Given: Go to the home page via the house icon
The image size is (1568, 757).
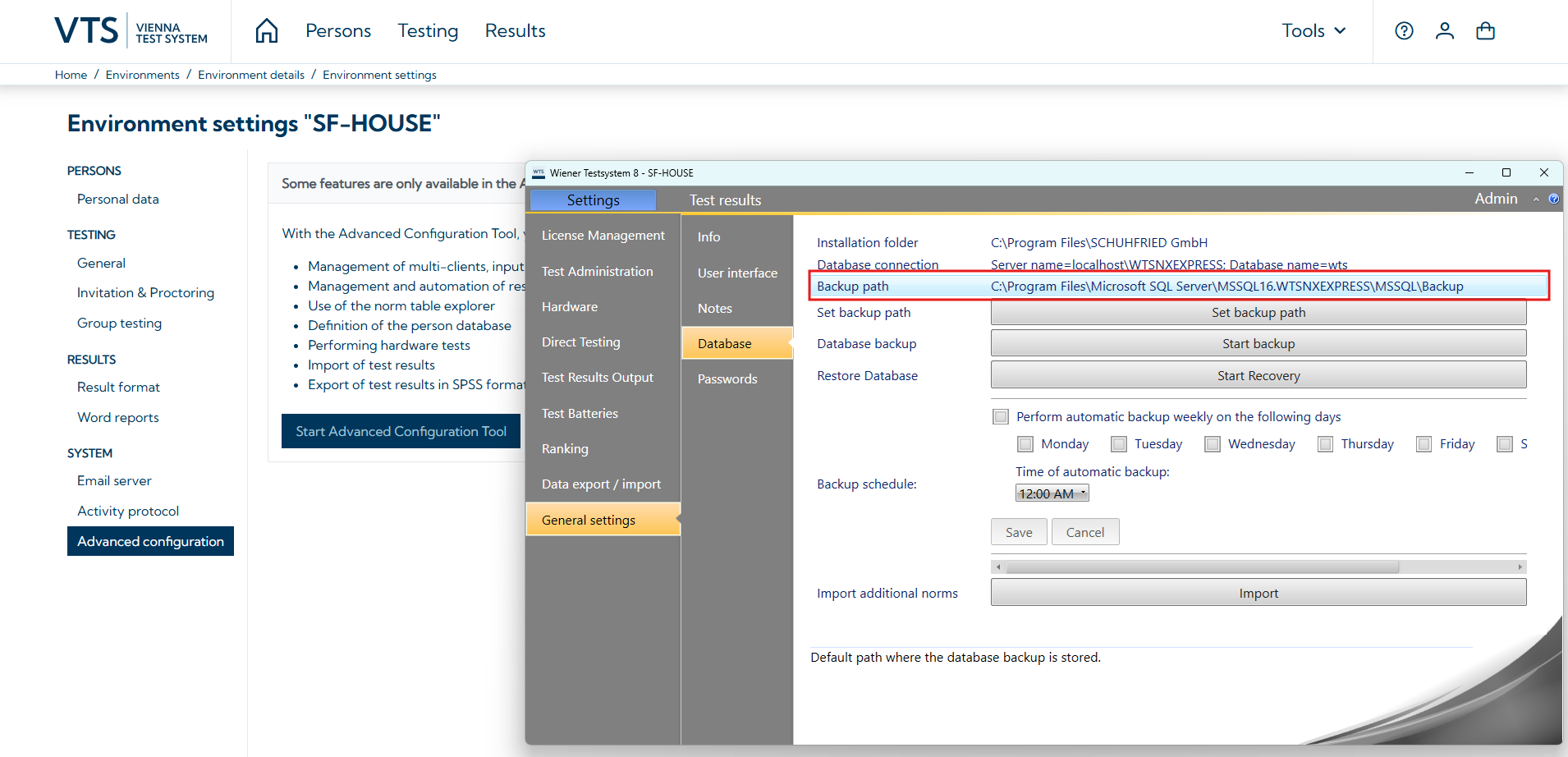Looking at the screenshot, I should click(267, 31).
